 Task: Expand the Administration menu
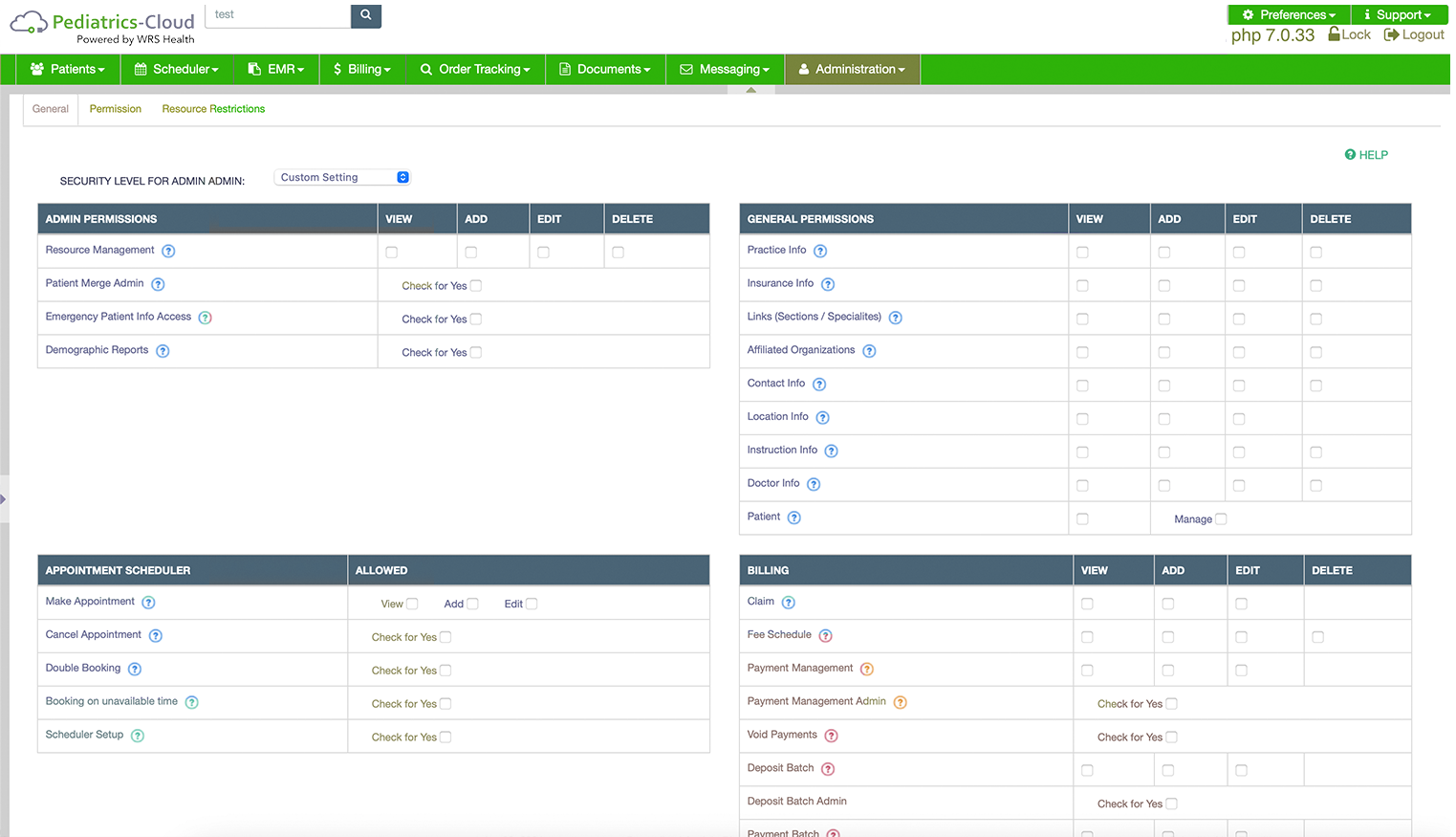coord(851,69)
